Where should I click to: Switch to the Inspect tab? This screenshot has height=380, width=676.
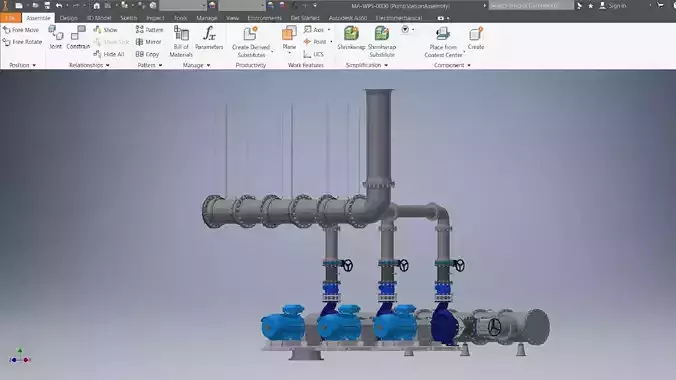pyautogui.click(x=155, y=18)
